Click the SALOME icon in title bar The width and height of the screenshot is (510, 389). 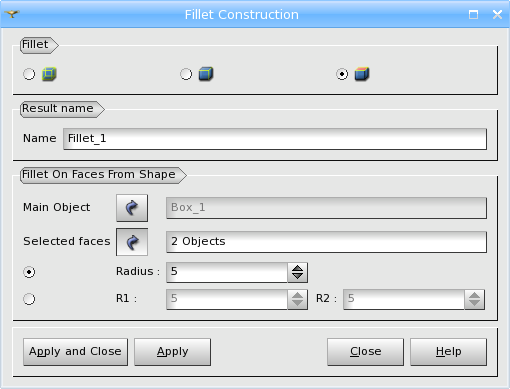12,14
